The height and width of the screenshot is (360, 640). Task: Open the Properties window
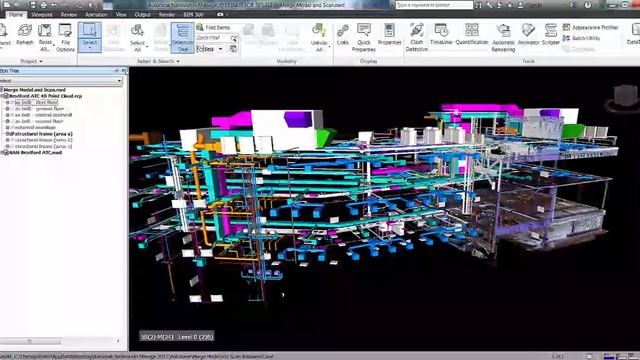389,34
